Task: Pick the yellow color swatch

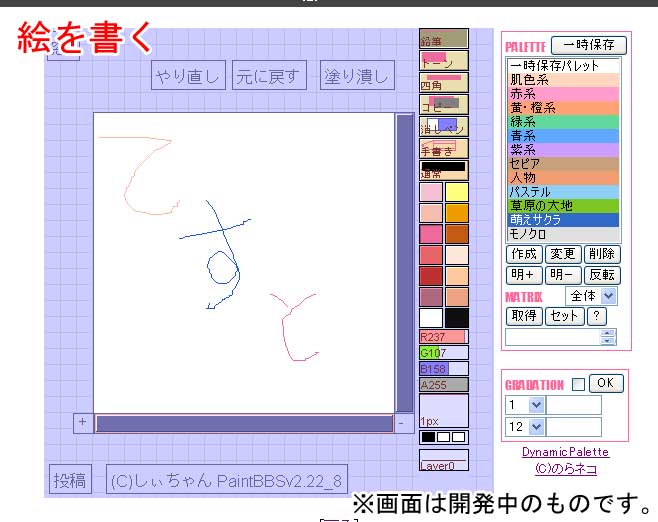Action: (x=457, y=192)
